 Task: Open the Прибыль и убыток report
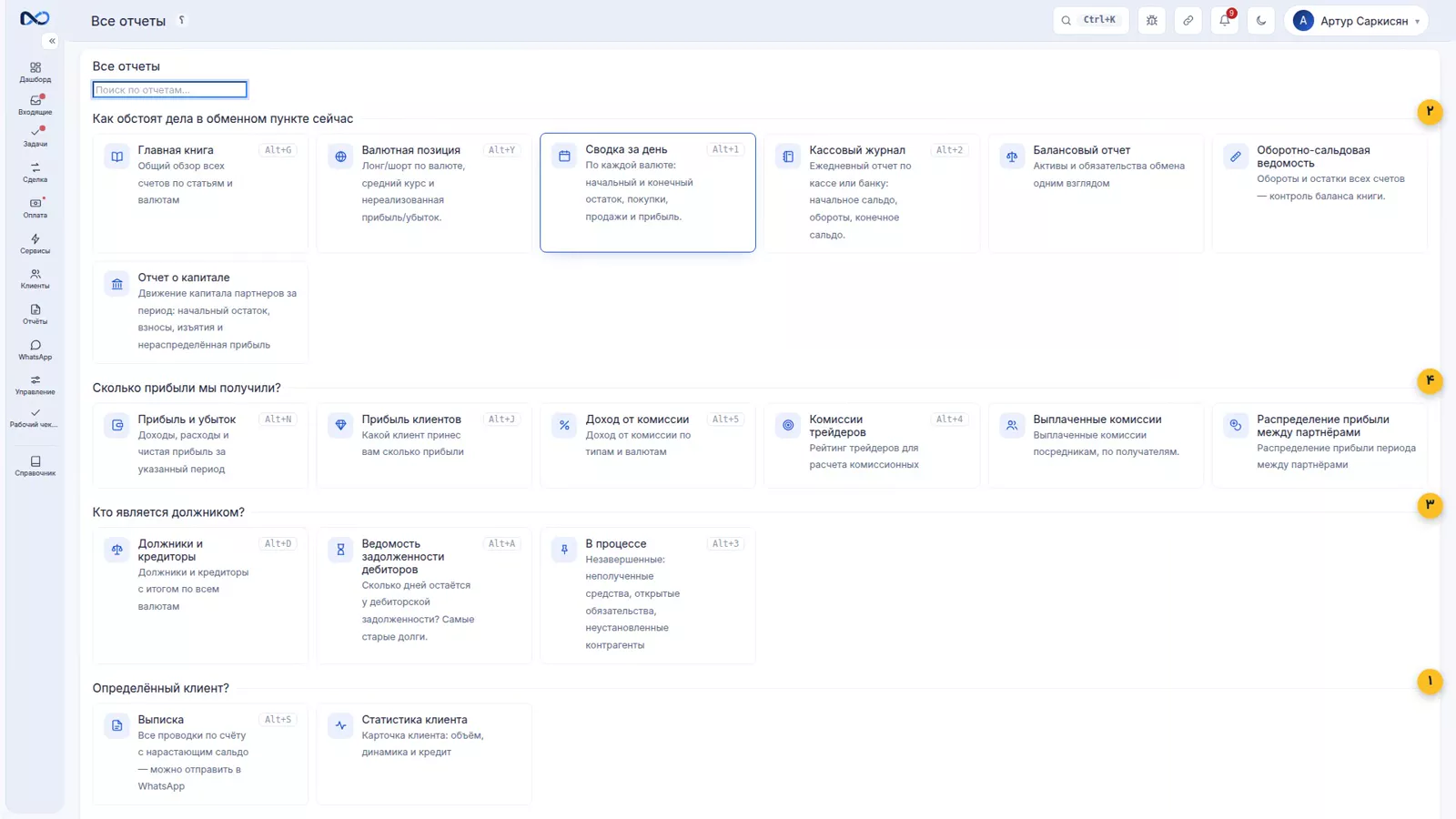click(200, 446)
